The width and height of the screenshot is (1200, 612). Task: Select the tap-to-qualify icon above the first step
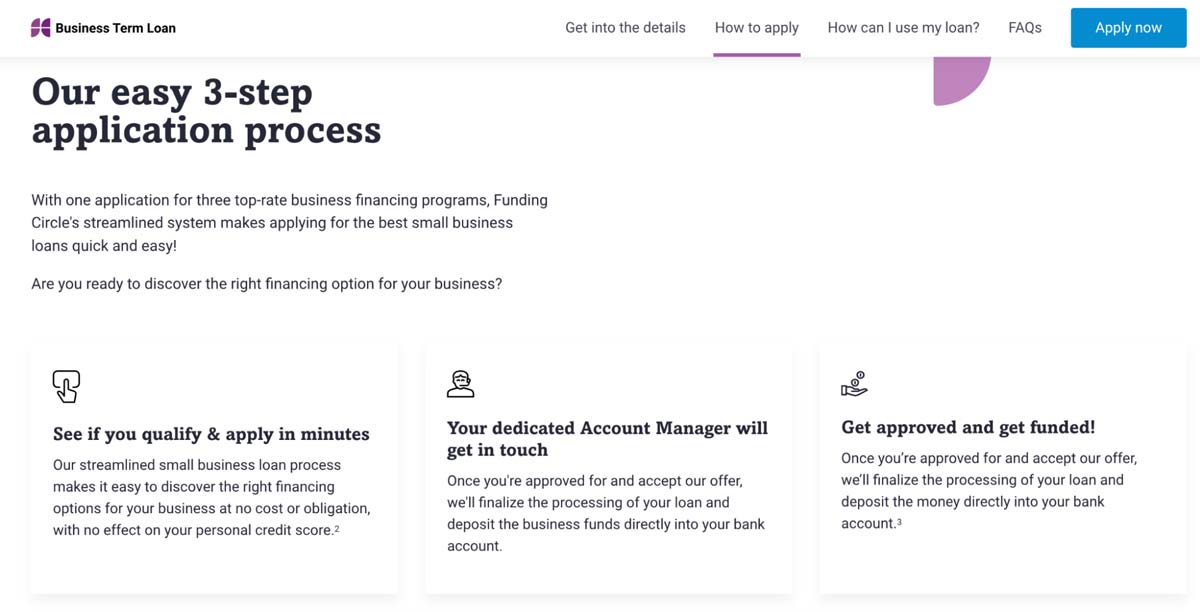pyautogui.click(x=66, y=385)
